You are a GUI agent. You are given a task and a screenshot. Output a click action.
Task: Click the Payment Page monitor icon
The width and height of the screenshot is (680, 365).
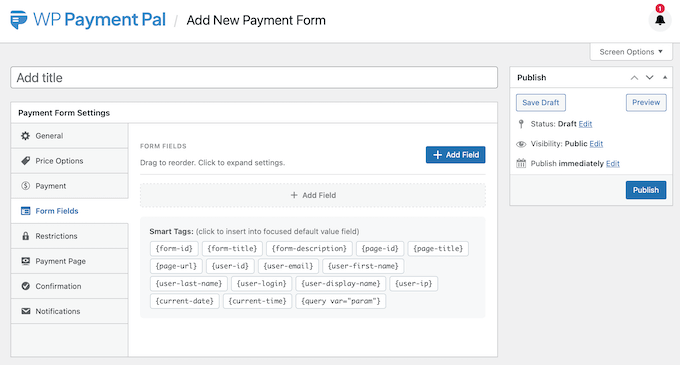26,261
